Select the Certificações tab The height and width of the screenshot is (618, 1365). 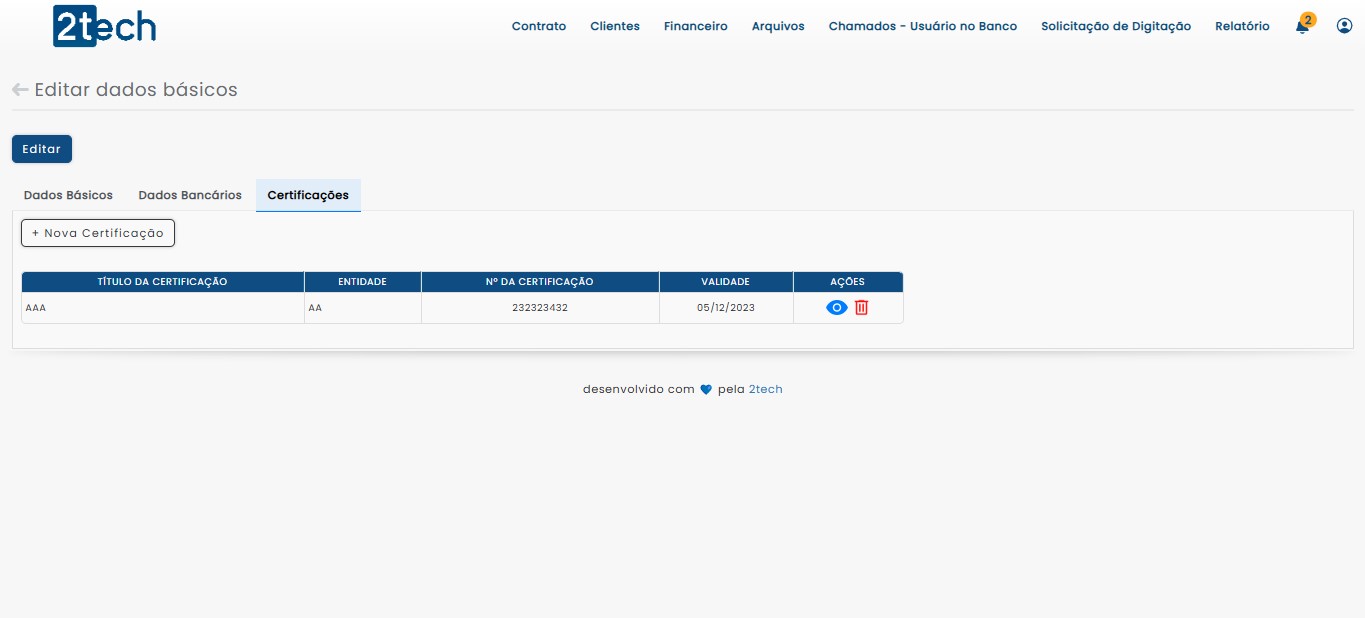pos(308,195)
